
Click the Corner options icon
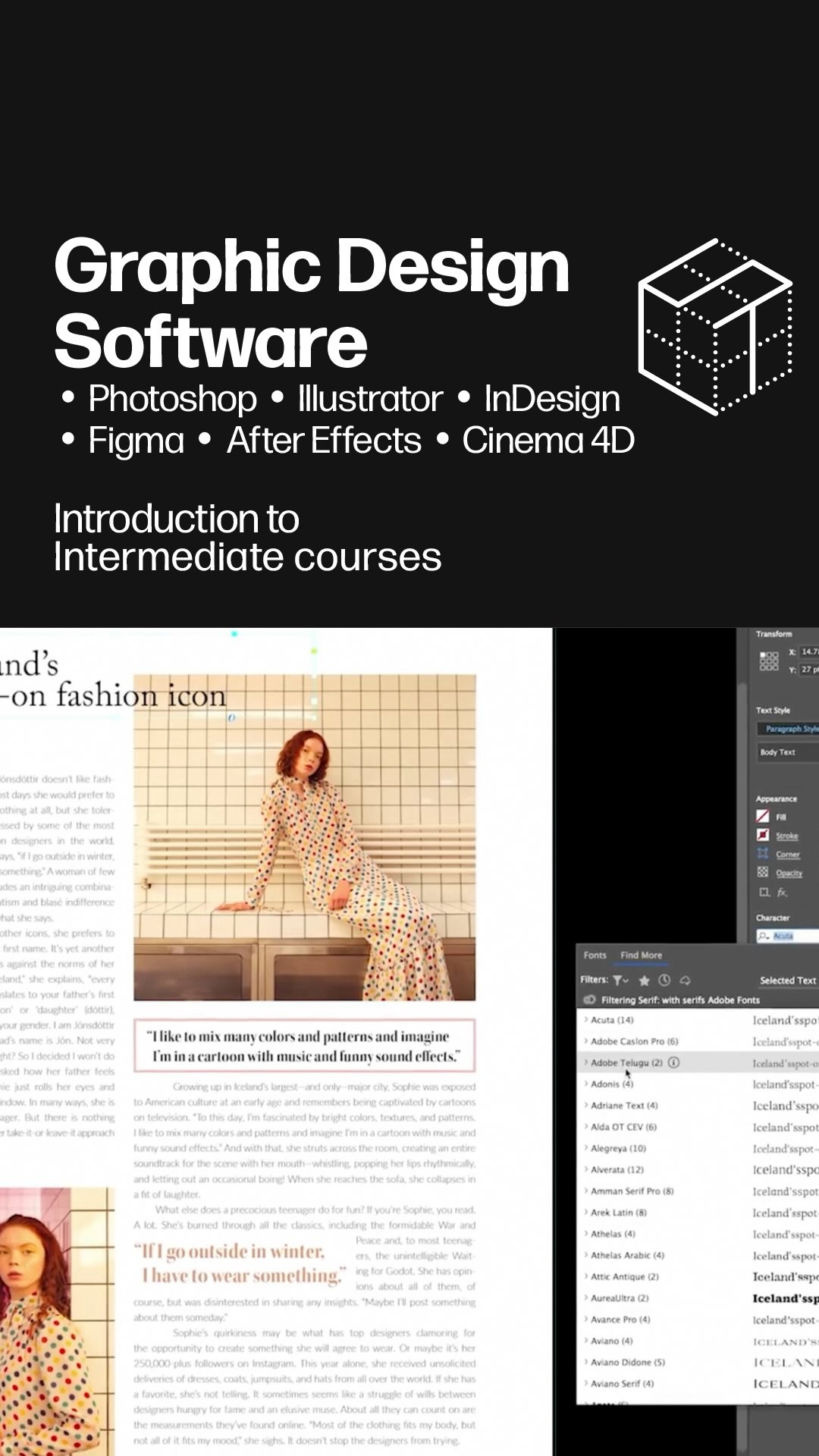click(763, 854)
